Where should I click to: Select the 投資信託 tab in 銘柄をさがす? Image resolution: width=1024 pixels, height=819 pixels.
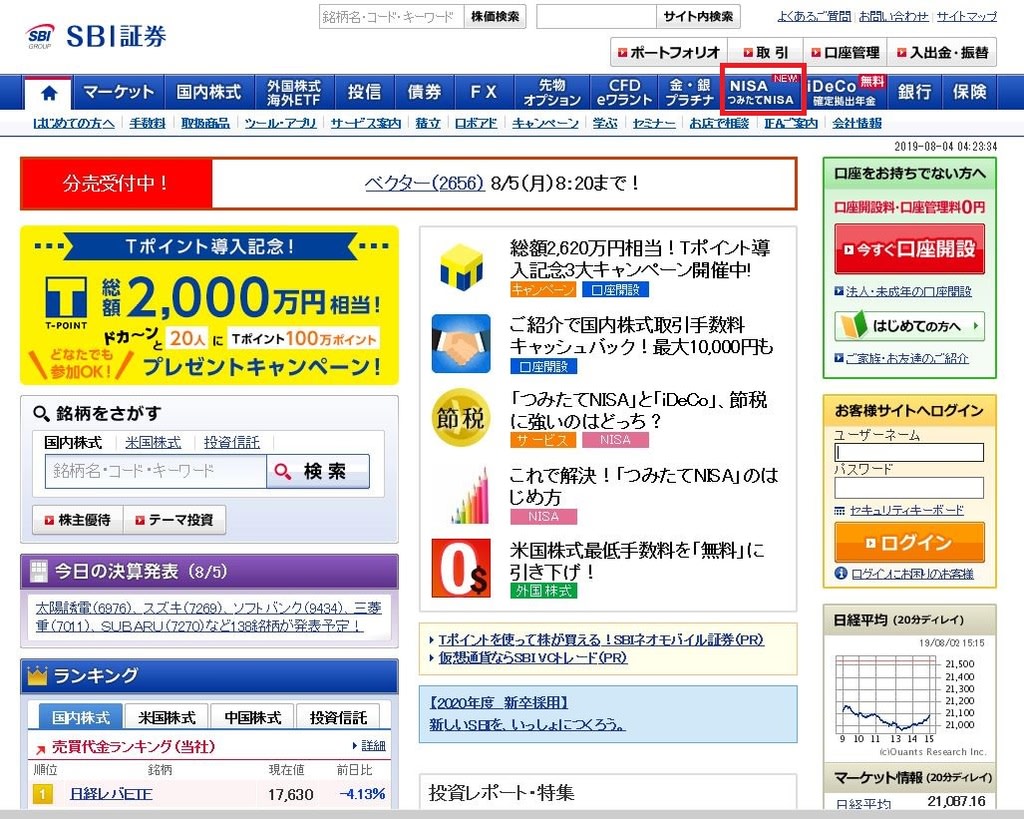(x=232, y=443)
